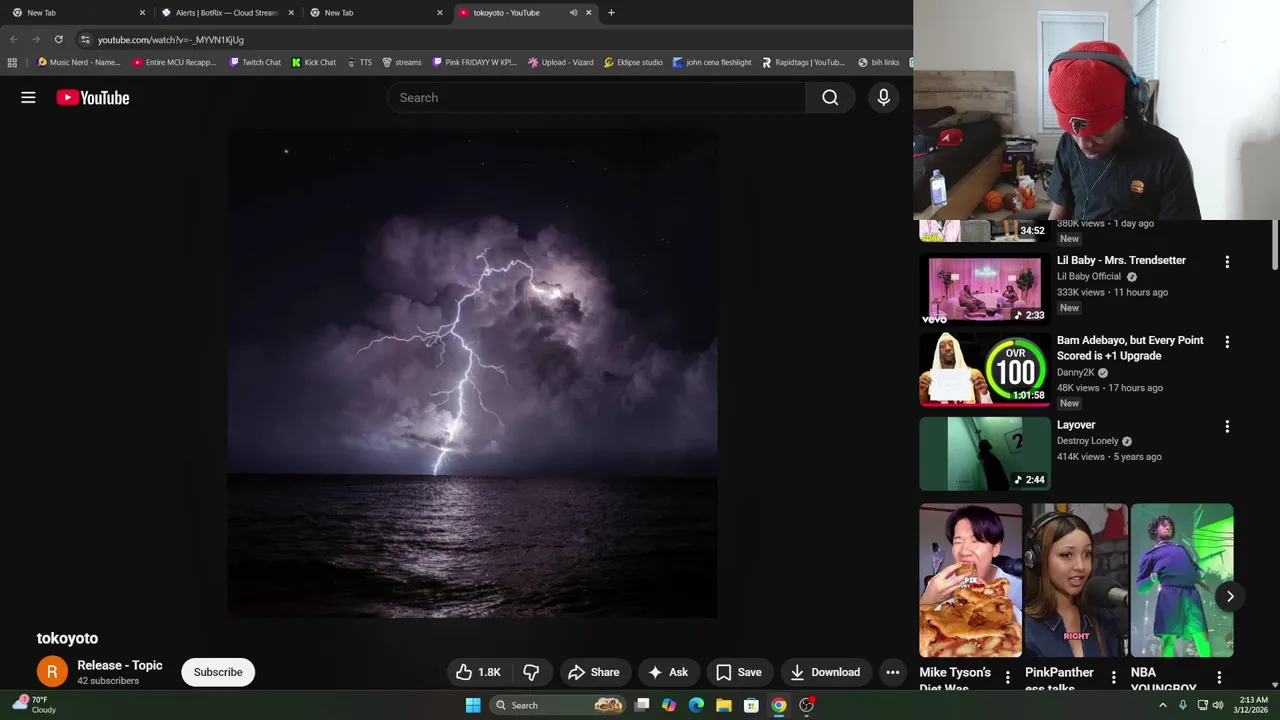Open the Lil Baby - Mrs. Trendsetter title
1280x720 pixels.
(x=1121, y=260)
